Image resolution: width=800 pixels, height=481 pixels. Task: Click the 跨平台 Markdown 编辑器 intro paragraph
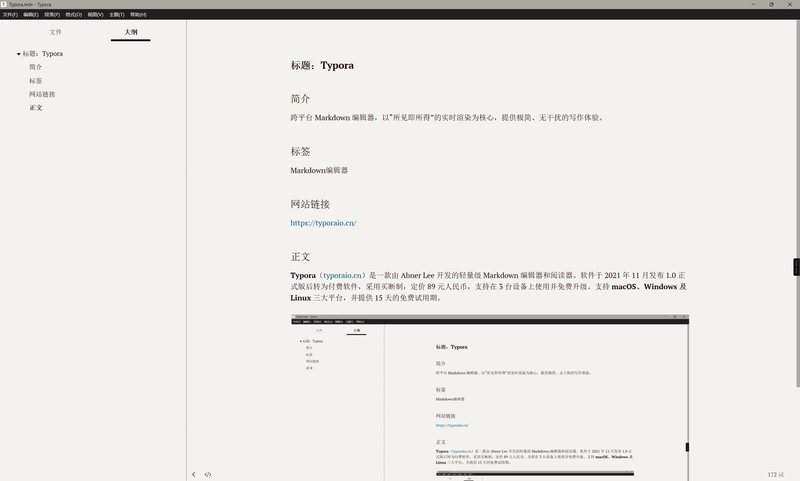coord(447,117)
